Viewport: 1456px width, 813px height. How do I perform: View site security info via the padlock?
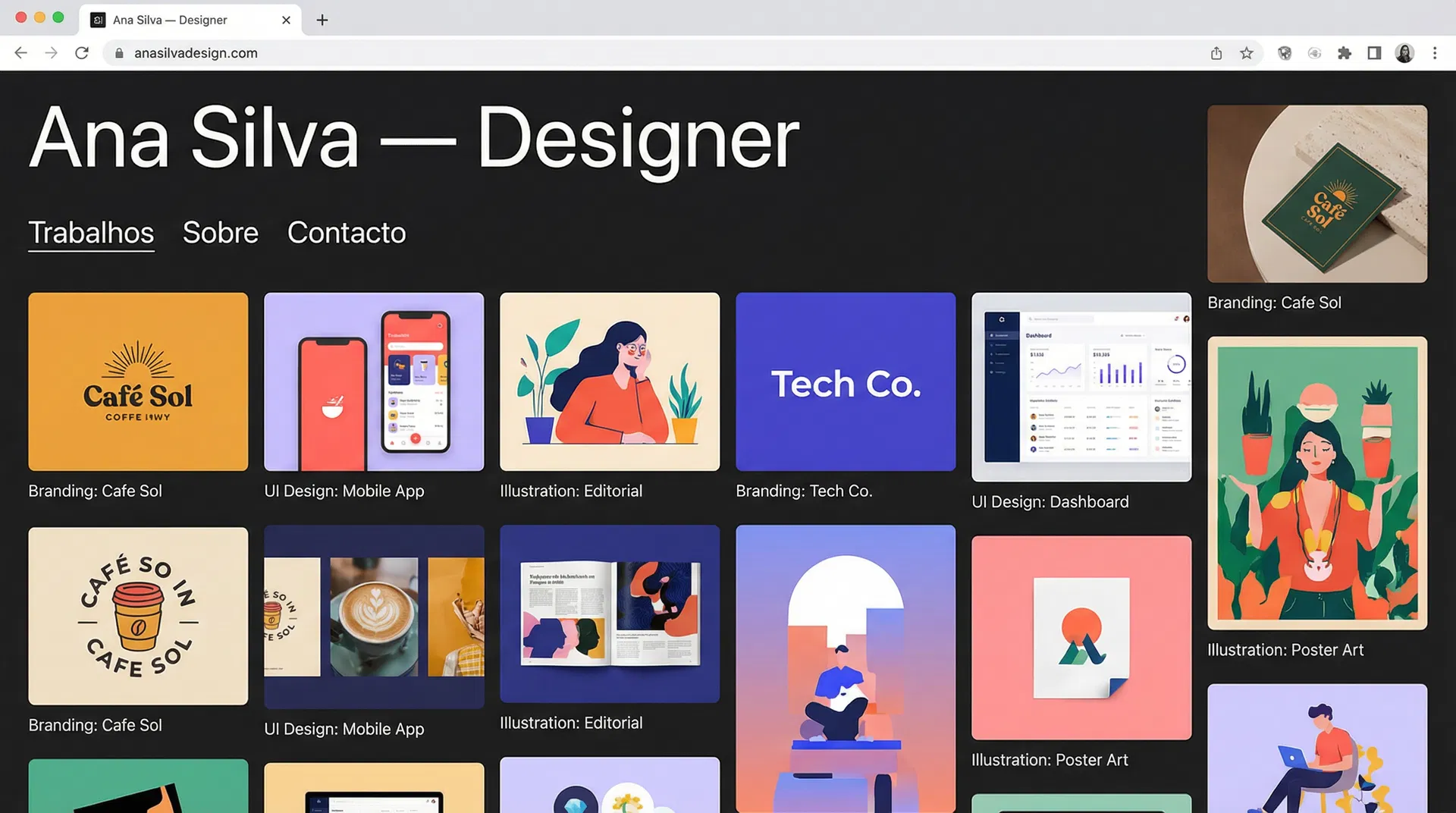pos(118,53)
